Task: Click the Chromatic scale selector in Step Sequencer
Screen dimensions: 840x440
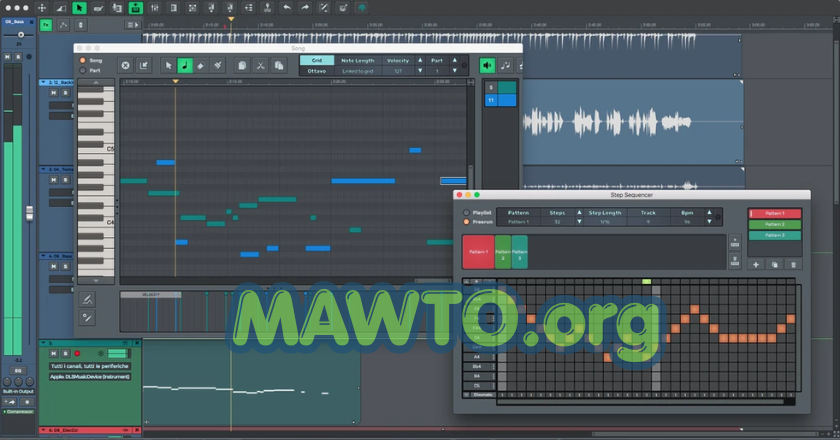Action: click(483, 395)
